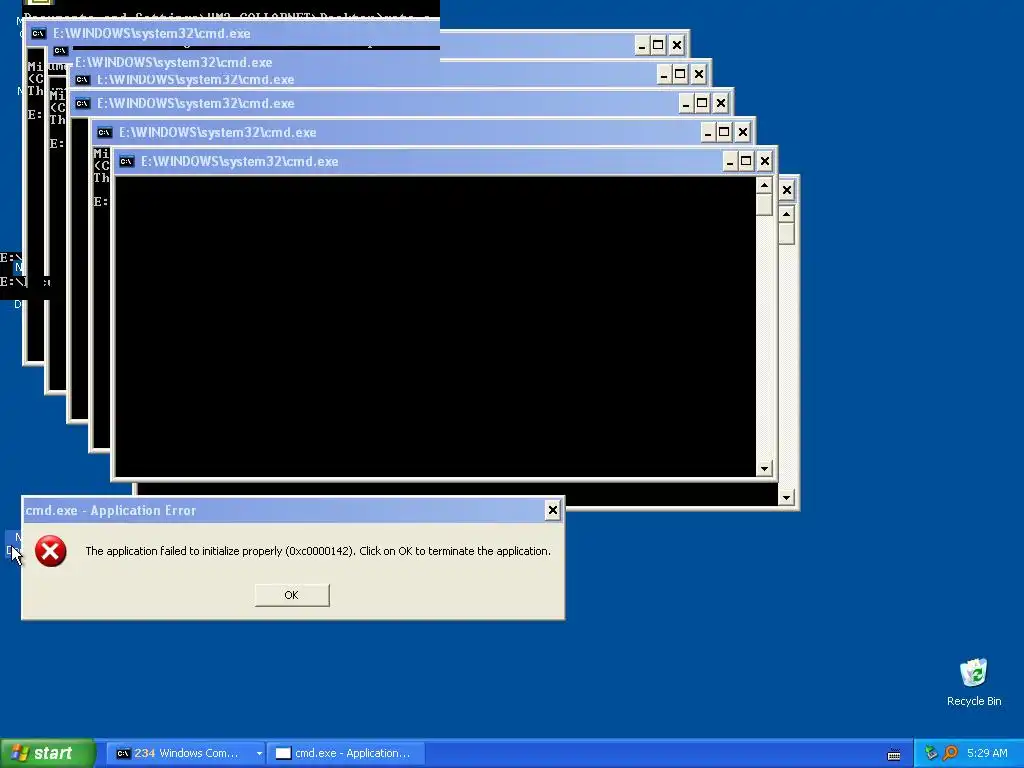Minimize the third cmd window from front
The image size is (1024, 768).
(686, 103)
